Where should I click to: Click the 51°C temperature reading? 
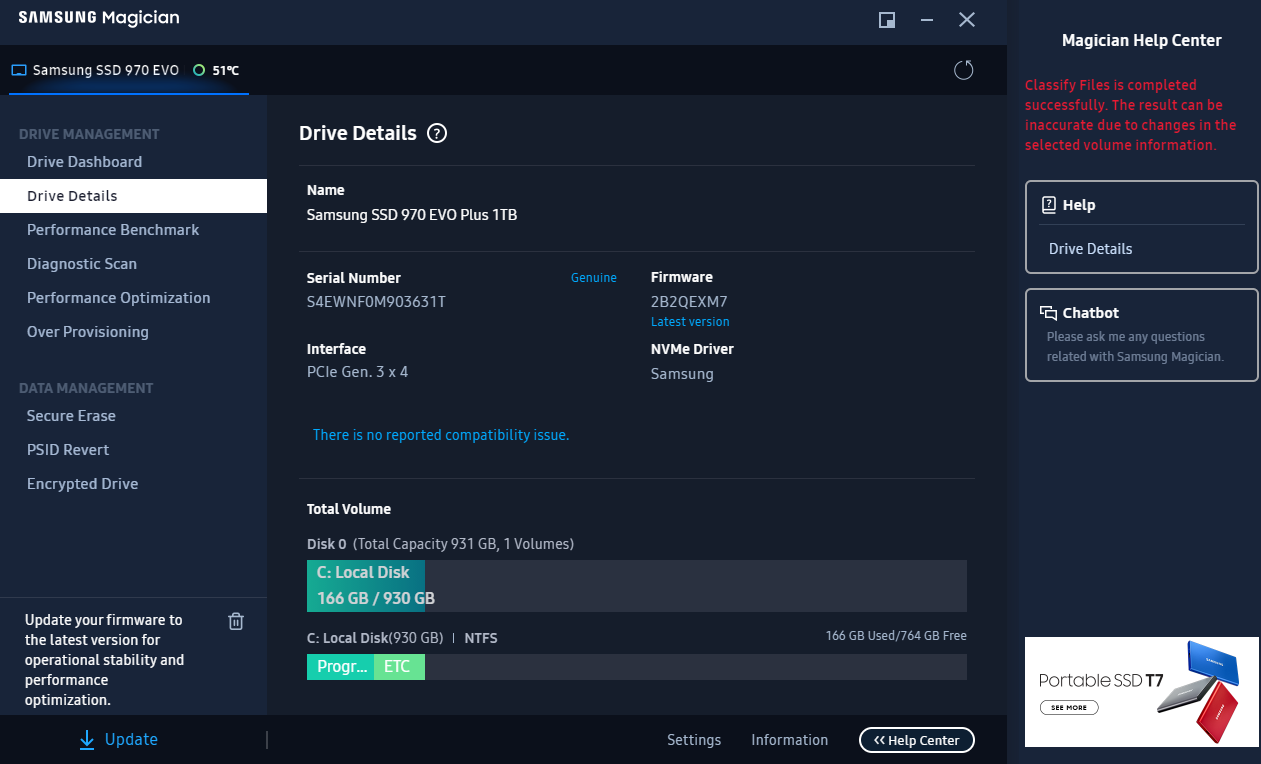(226, 70)
